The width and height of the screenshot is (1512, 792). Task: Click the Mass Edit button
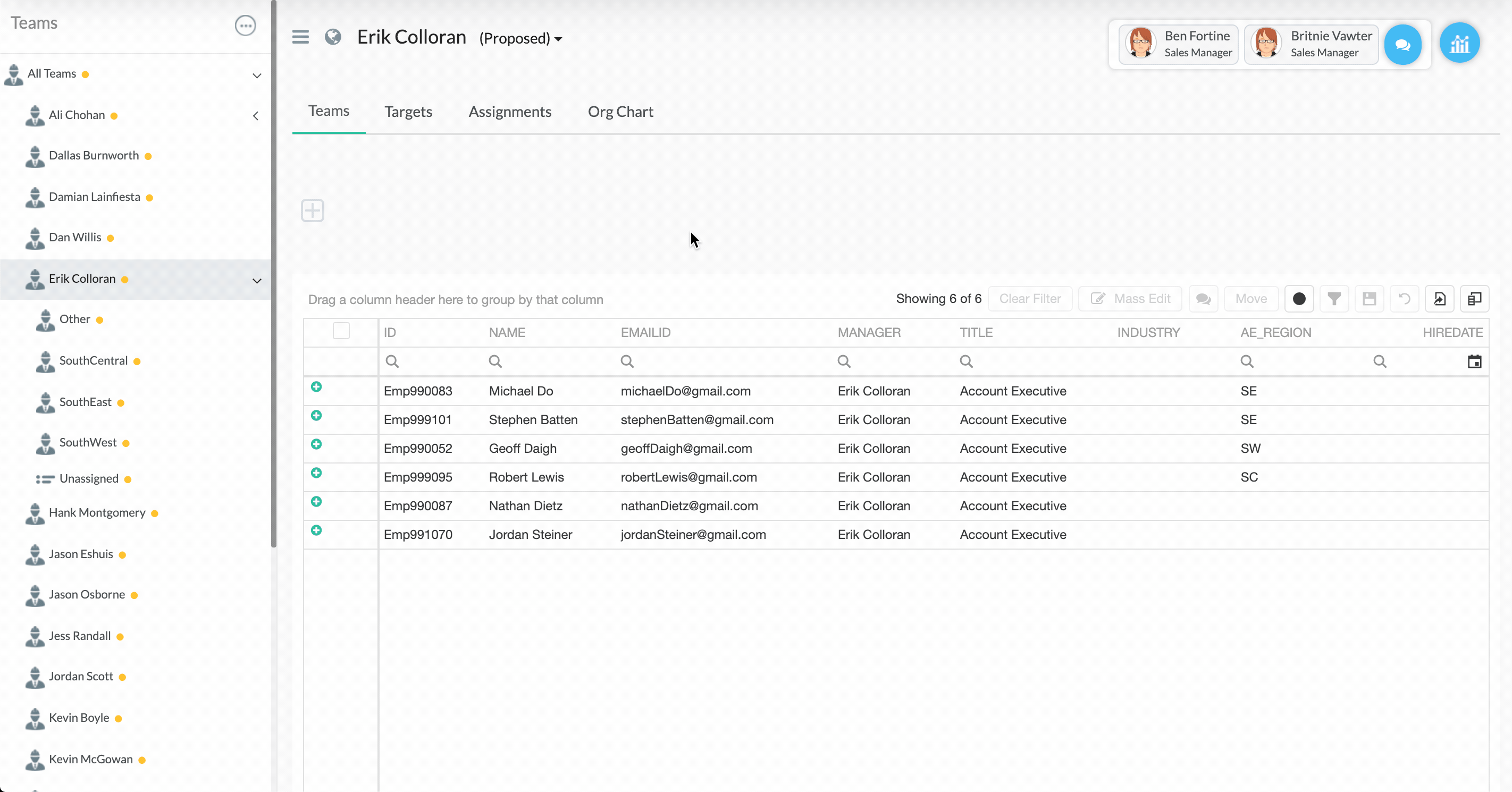[x=1130, y=299]
